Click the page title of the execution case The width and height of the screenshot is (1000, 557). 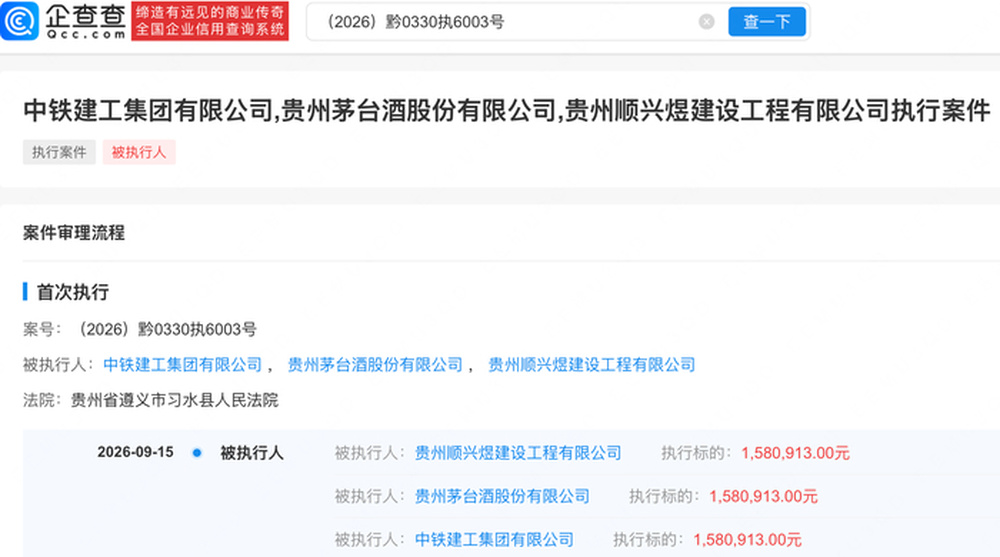click(x=506, y=110)
